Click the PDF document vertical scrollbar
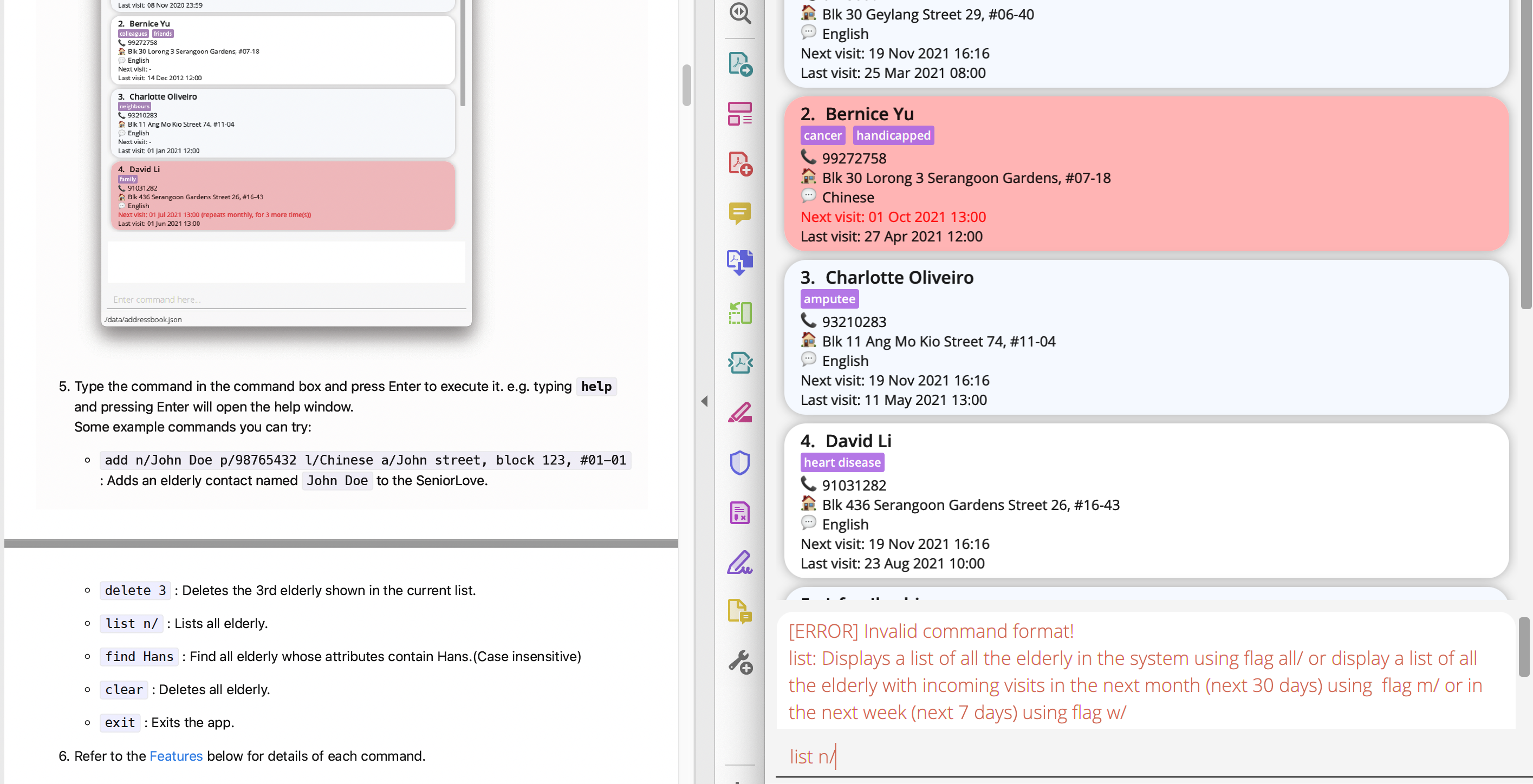 (686, 85)
